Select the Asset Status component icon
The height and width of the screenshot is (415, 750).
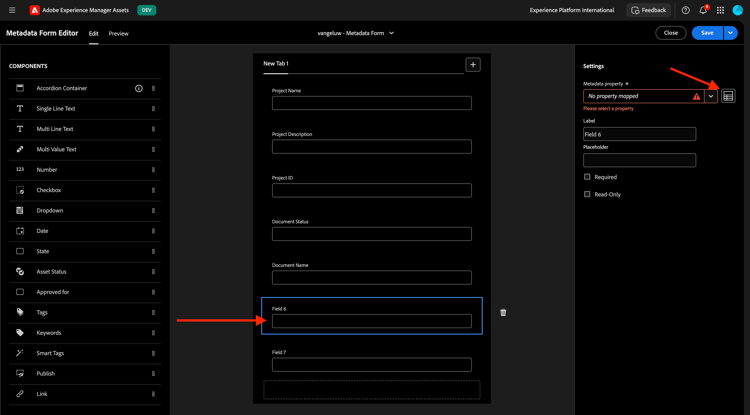20,272
